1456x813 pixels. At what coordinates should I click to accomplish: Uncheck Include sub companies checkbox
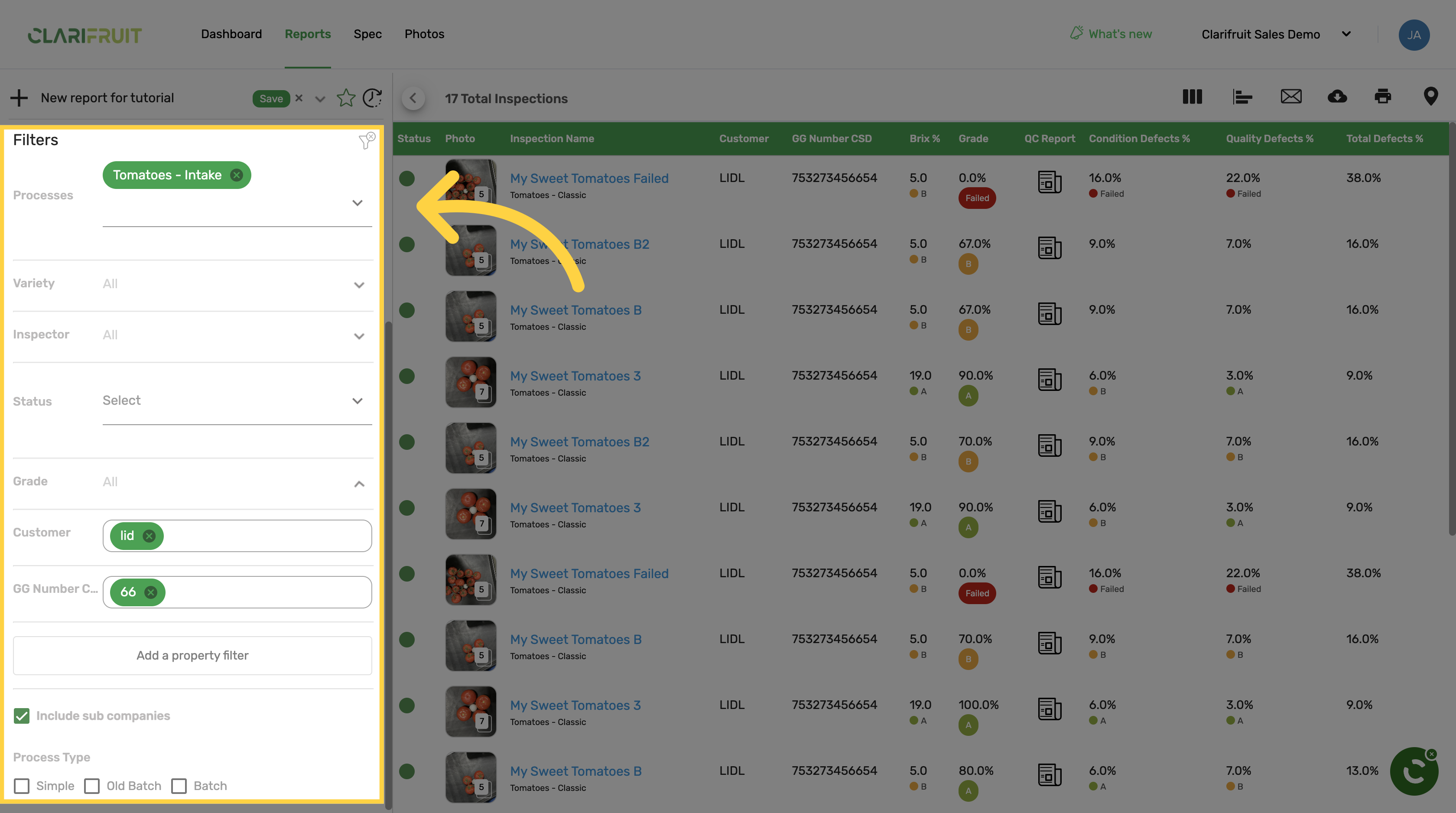click(22, 716)
